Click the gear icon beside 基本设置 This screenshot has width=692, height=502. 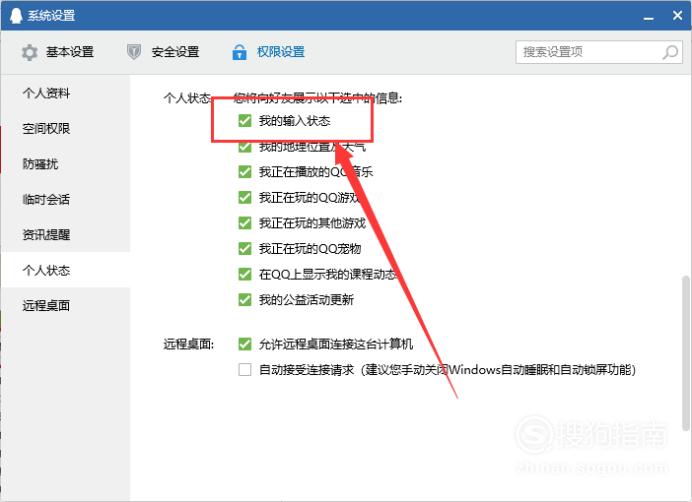point(30,53)
